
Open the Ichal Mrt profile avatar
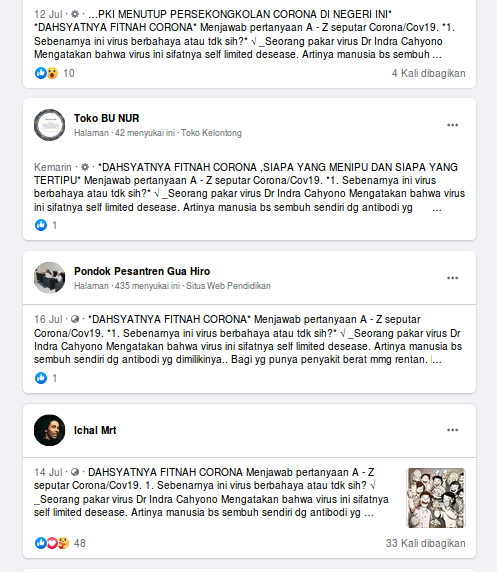coord(50,430)
